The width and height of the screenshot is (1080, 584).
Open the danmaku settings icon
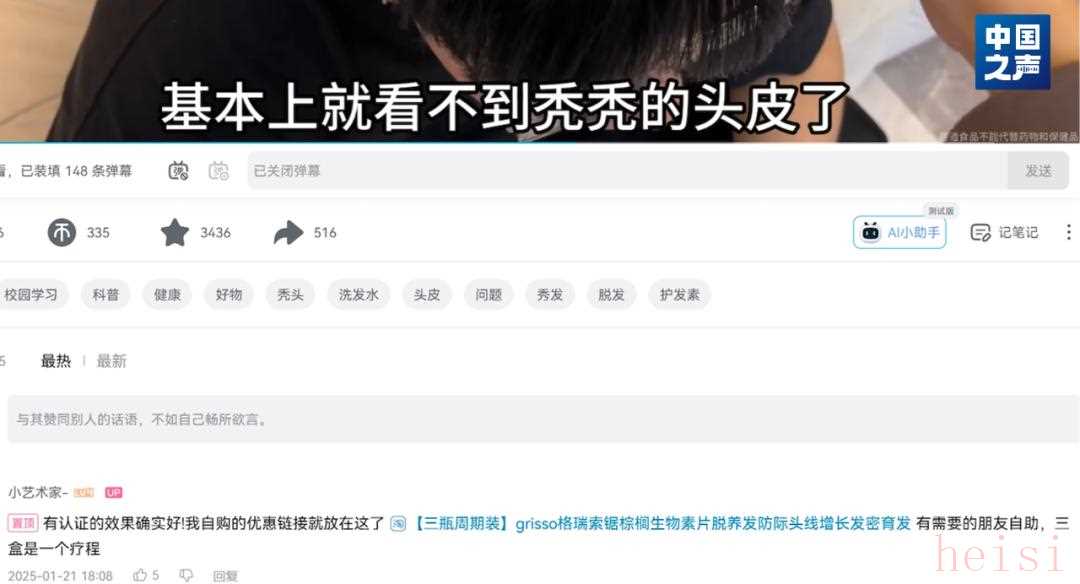pos(219,171)
